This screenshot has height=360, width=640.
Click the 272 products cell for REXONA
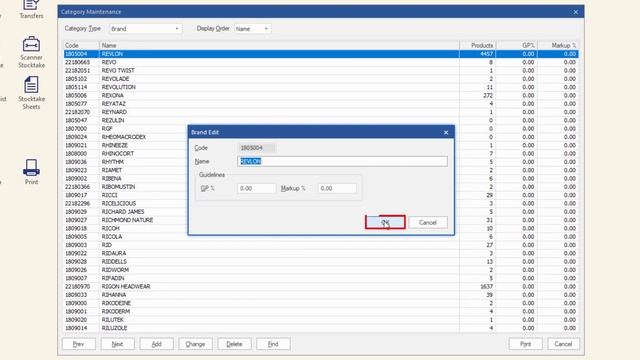[x=478, y=96]
